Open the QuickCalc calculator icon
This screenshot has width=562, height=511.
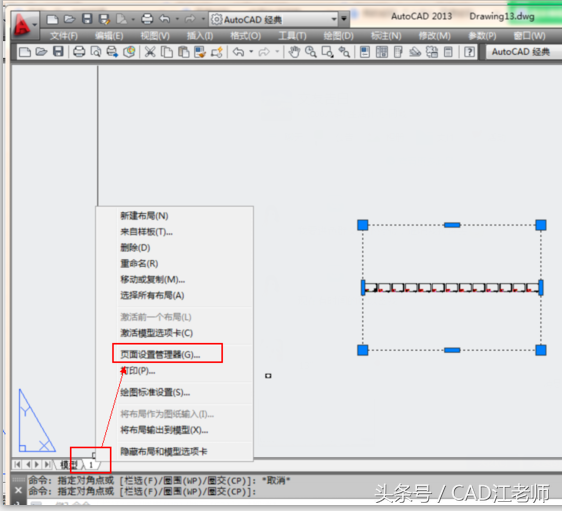(x=448, y=52)
